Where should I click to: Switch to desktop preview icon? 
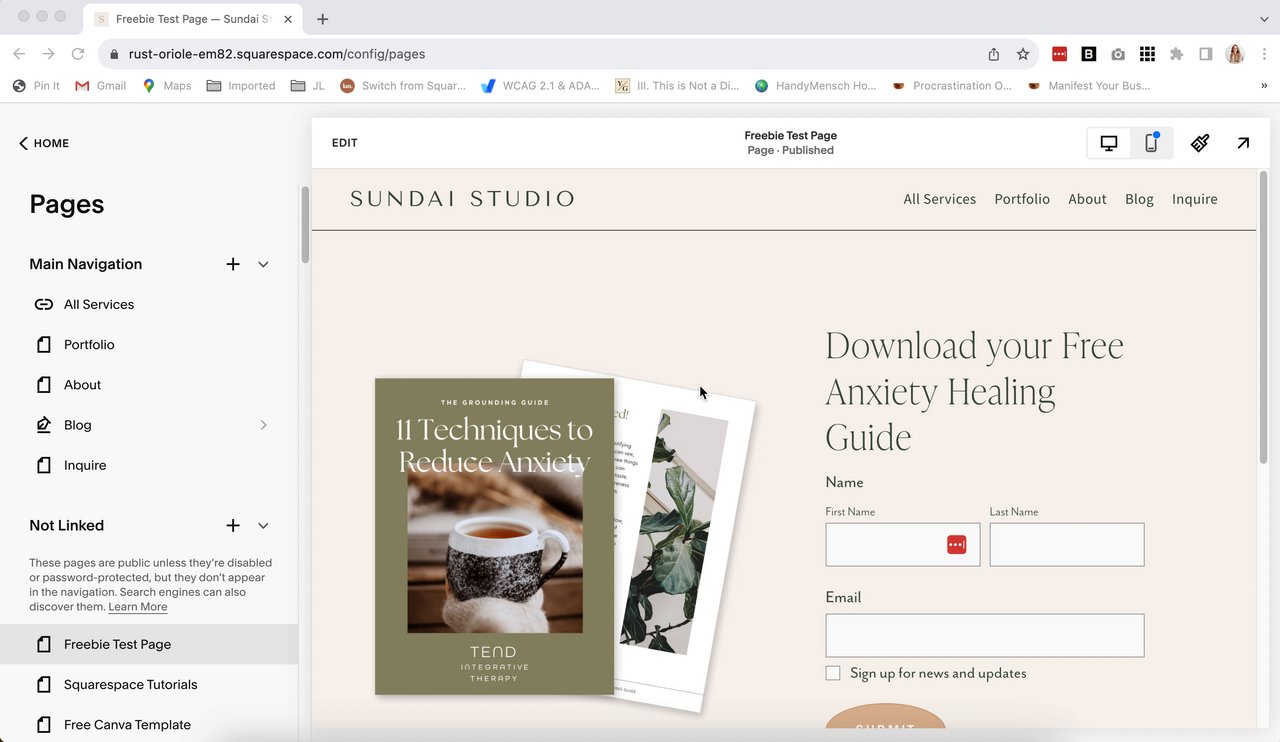(x=1109, y=143)
